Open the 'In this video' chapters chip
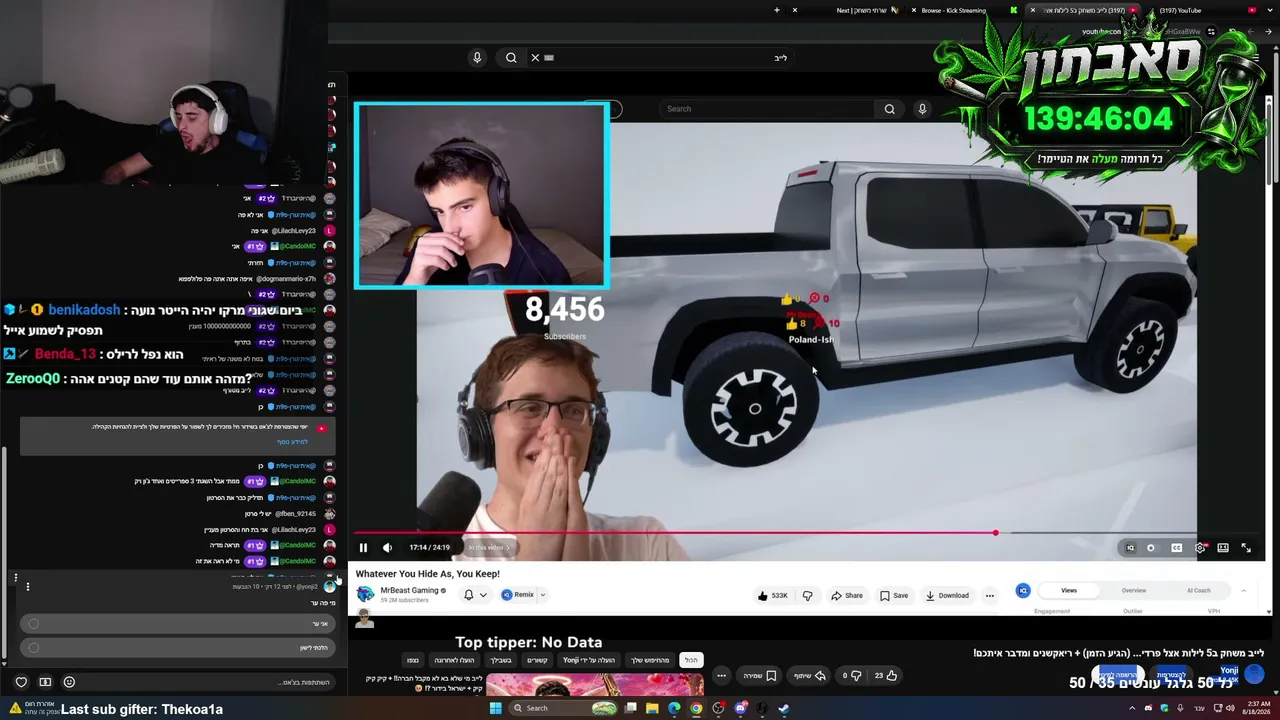Image resolution: width=1280 pixels, height=720 pixels. tap(489, 547)
